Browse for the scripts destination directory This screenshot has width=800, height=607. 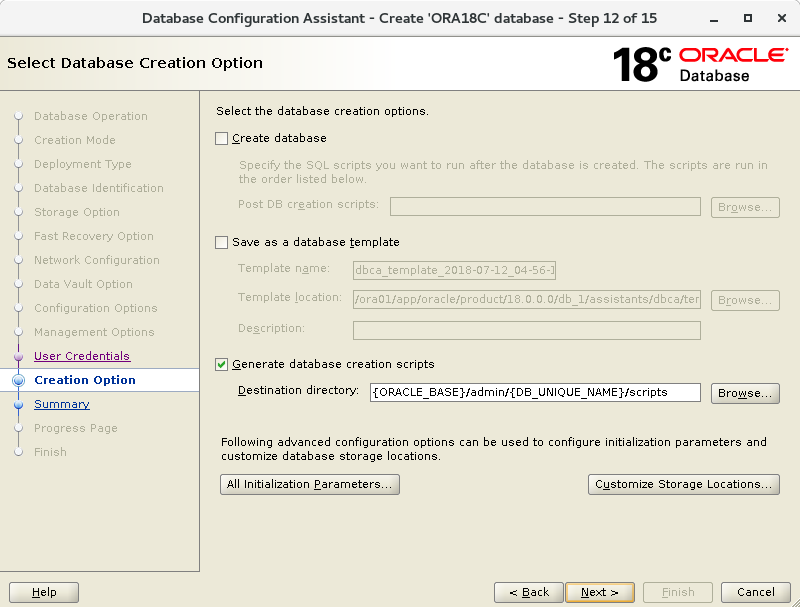click(745, 393)
